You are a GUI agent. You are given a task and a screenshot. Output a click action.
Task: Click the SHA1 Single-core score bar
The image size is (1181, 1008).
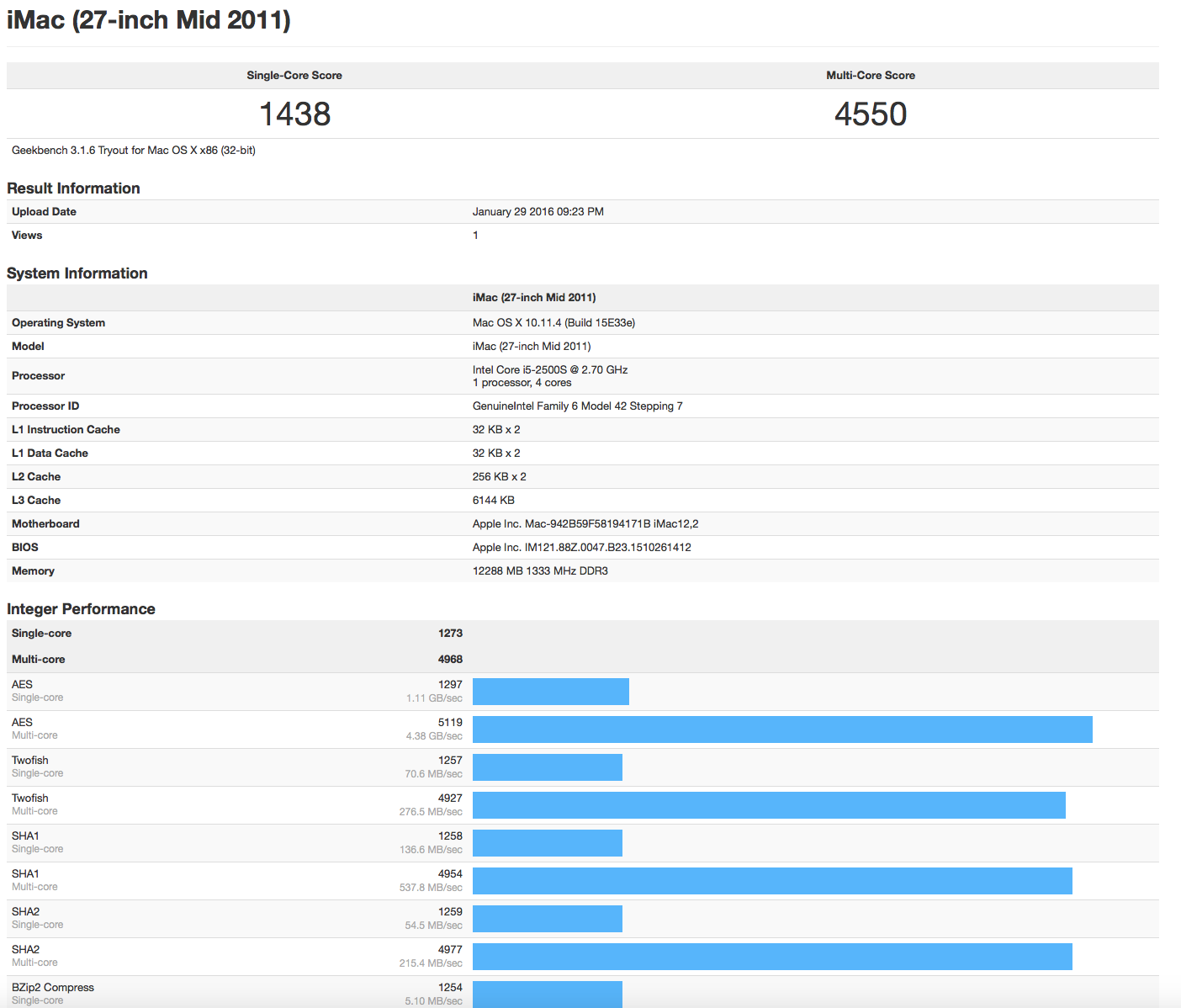tap(548, 843)
